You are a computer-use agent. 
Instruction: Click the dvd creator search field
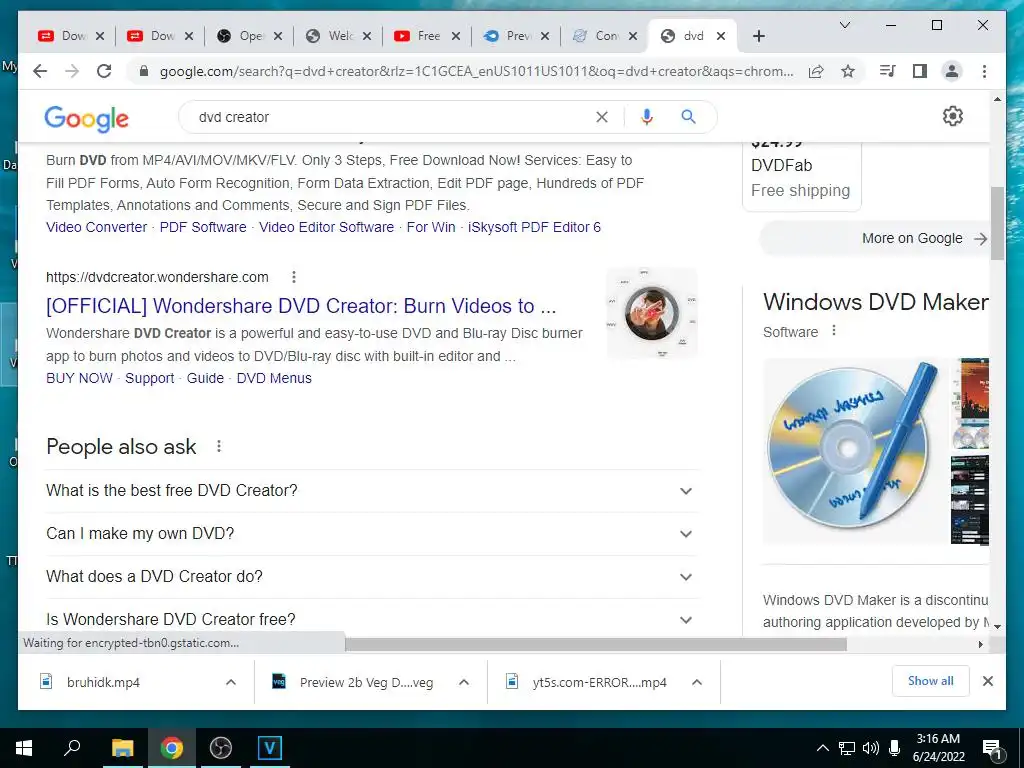click(392, 117)
